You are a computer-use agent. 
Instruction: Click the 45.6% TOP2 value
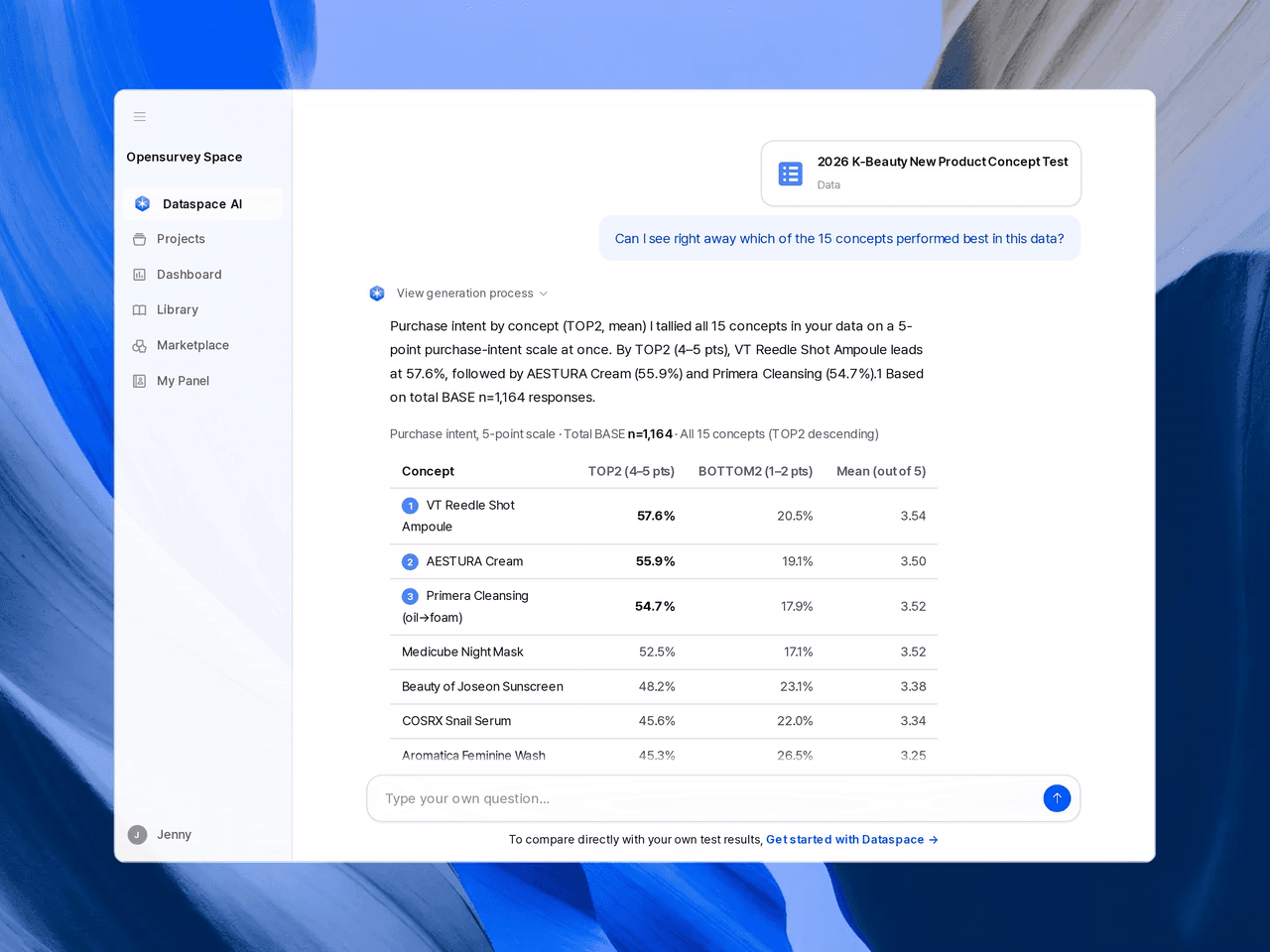657,721
